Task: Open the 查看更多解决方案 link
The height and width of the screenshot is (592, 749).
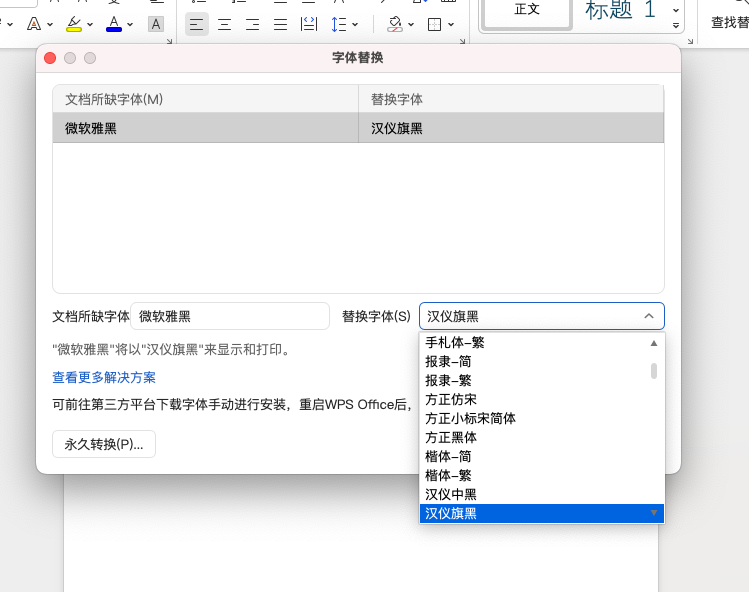Action: [104, 377]
